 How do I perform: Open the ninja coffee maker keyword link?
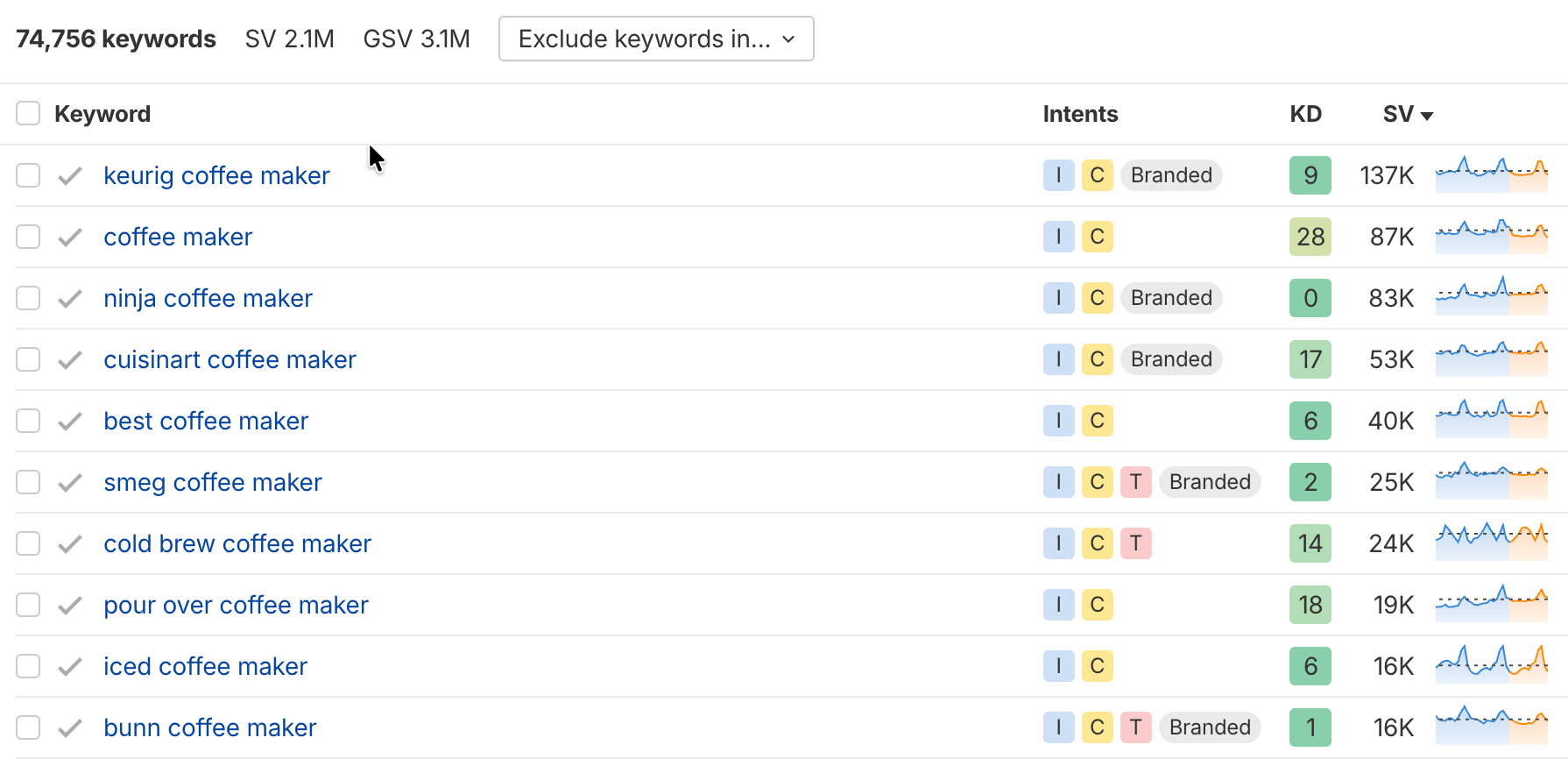pyautogui.click(x=208, y=298)
